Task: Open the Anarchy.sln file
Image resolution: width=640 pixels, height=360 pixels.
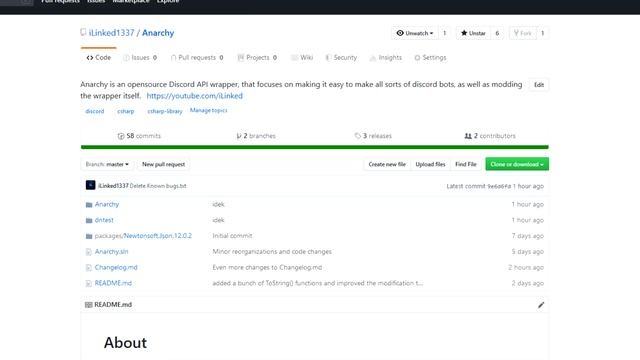Action: tap(111, 251)
